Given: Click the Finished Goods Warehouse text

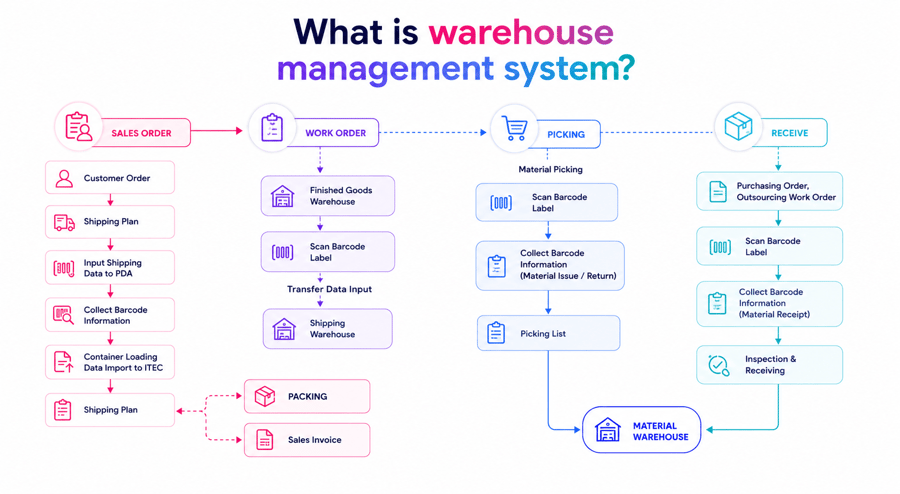Looking at the screenshot, I should click(x=341, y=196).
